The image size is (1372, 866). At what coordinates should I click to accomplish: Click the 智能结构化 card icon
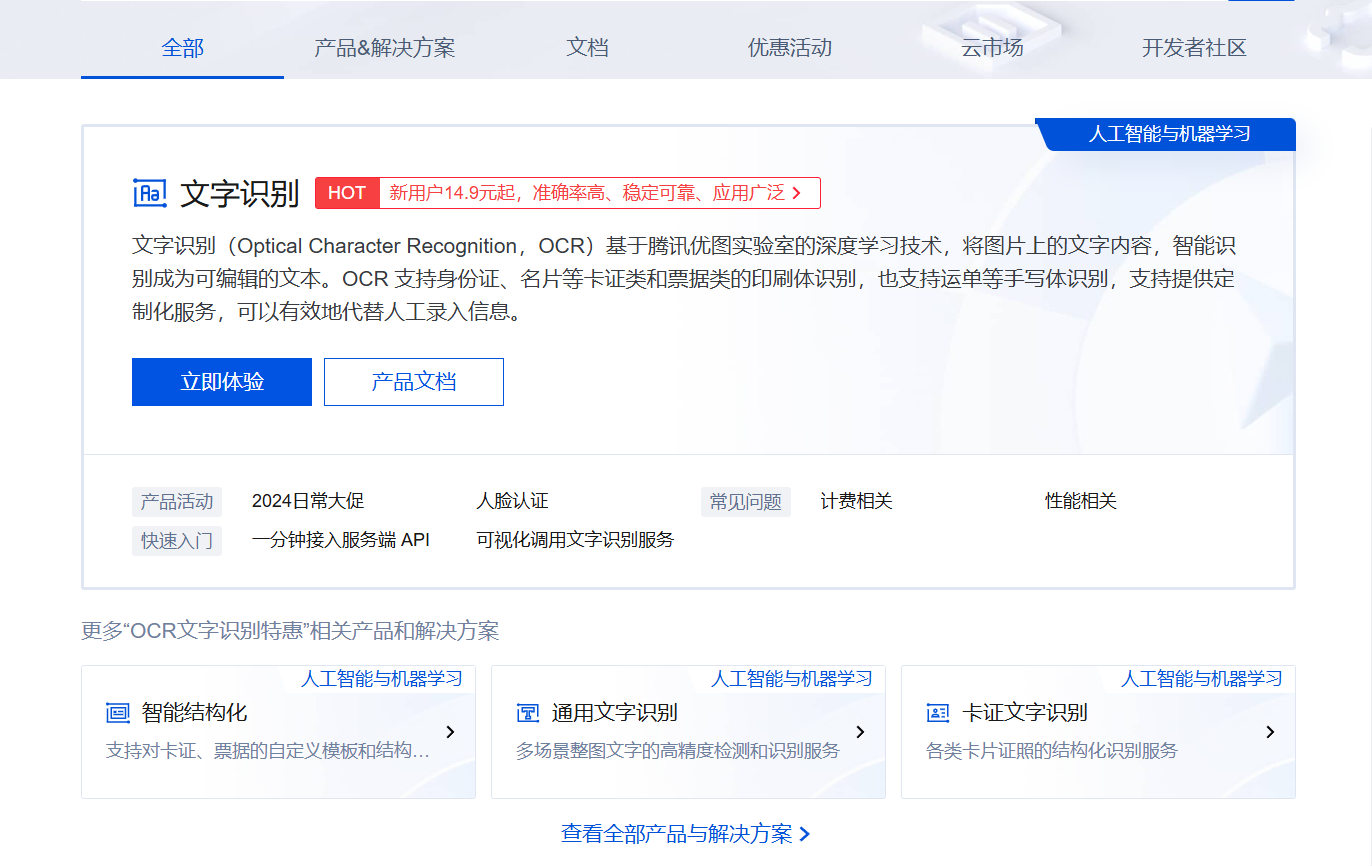coord(118,713)
